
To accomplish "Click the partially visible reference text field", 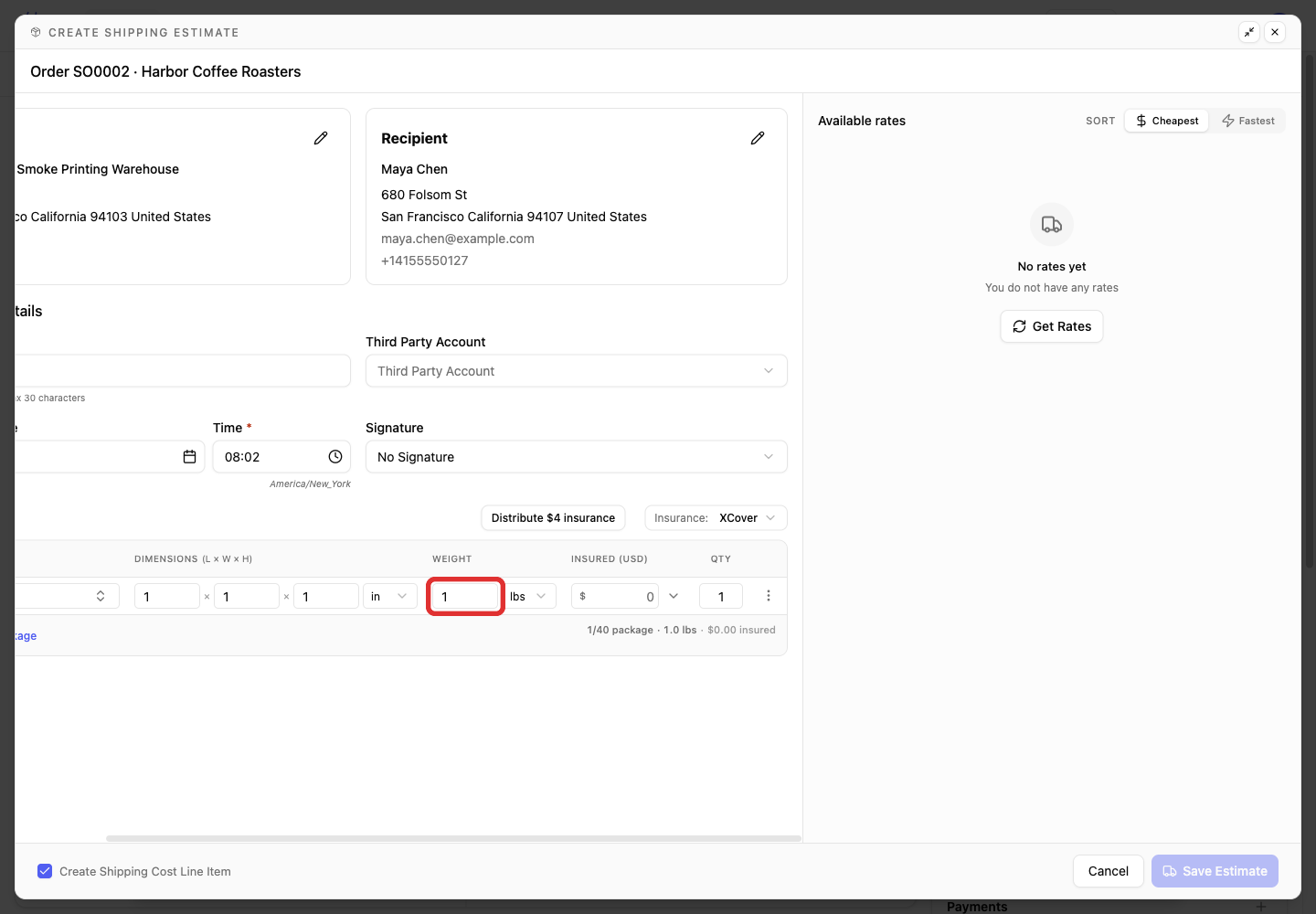I will (x=183, y=371).
